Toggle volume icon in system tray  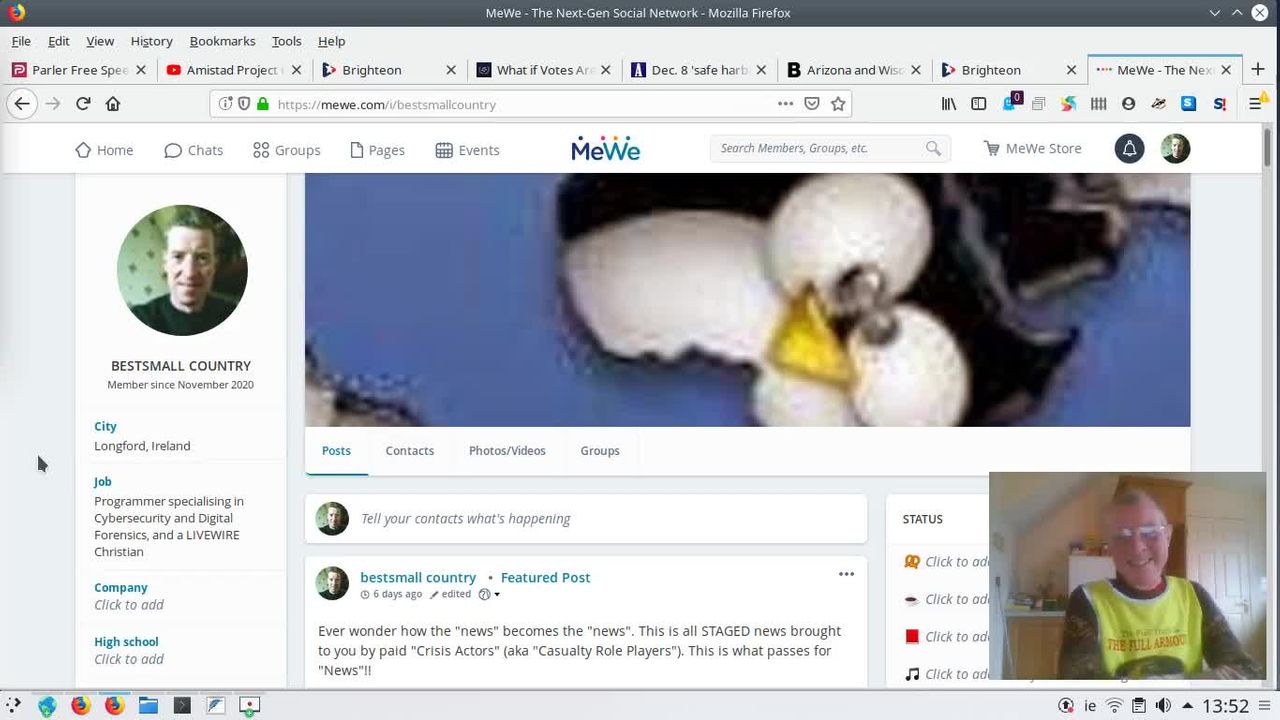point(1163,706)
